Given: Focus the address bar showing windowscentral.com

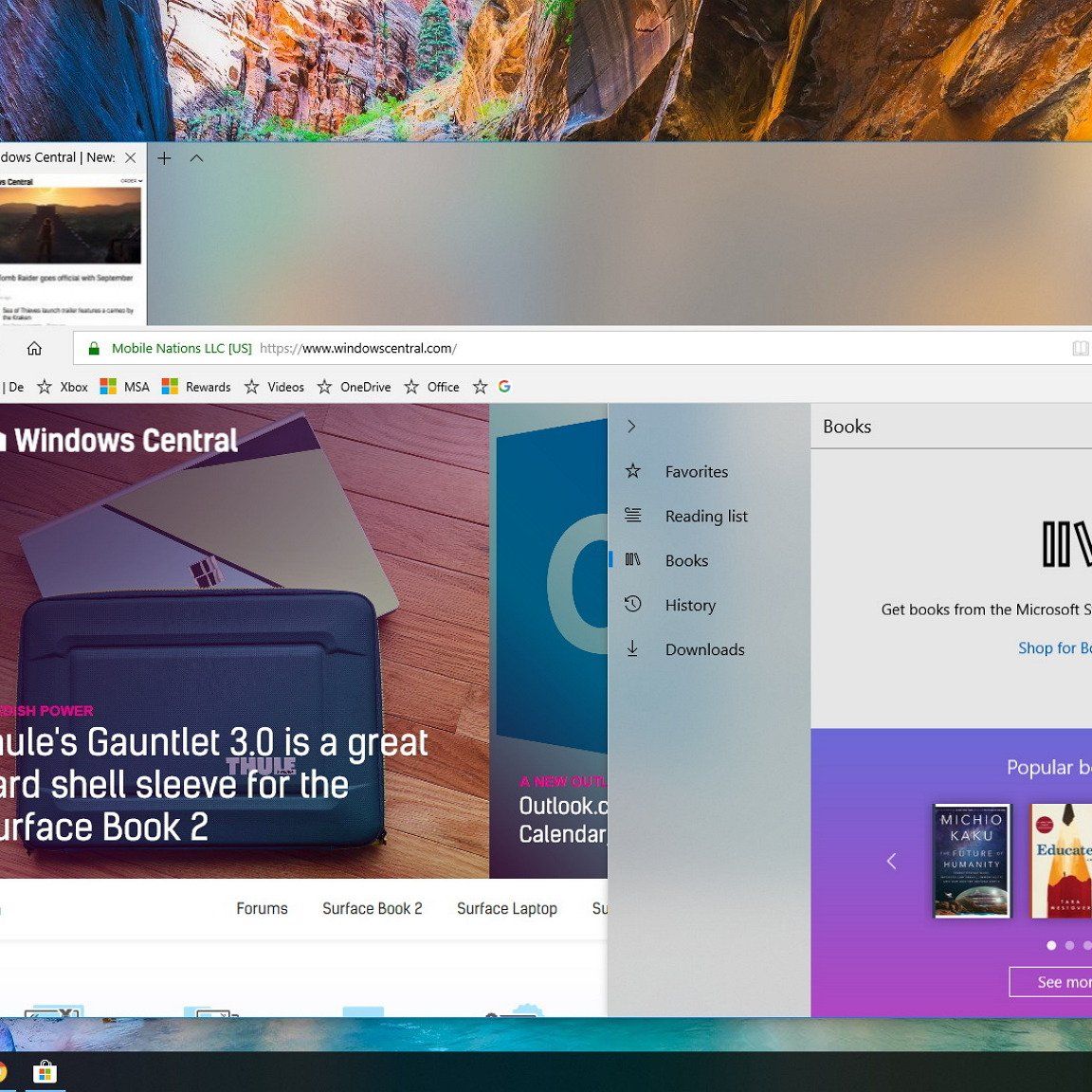Looking at the screenshot, I should point(582,348).
